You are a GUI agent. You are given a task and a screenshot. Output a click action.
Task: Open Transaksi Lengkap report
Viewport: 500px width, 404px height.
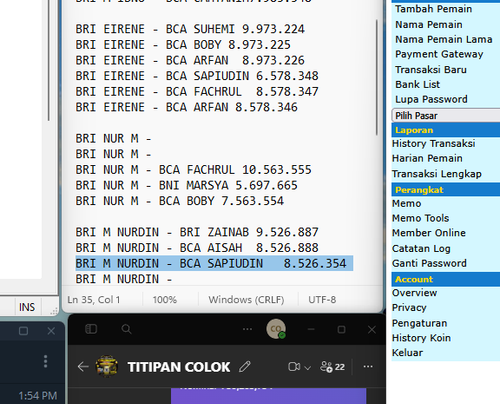pyautogui.click(x=437, y=174)
